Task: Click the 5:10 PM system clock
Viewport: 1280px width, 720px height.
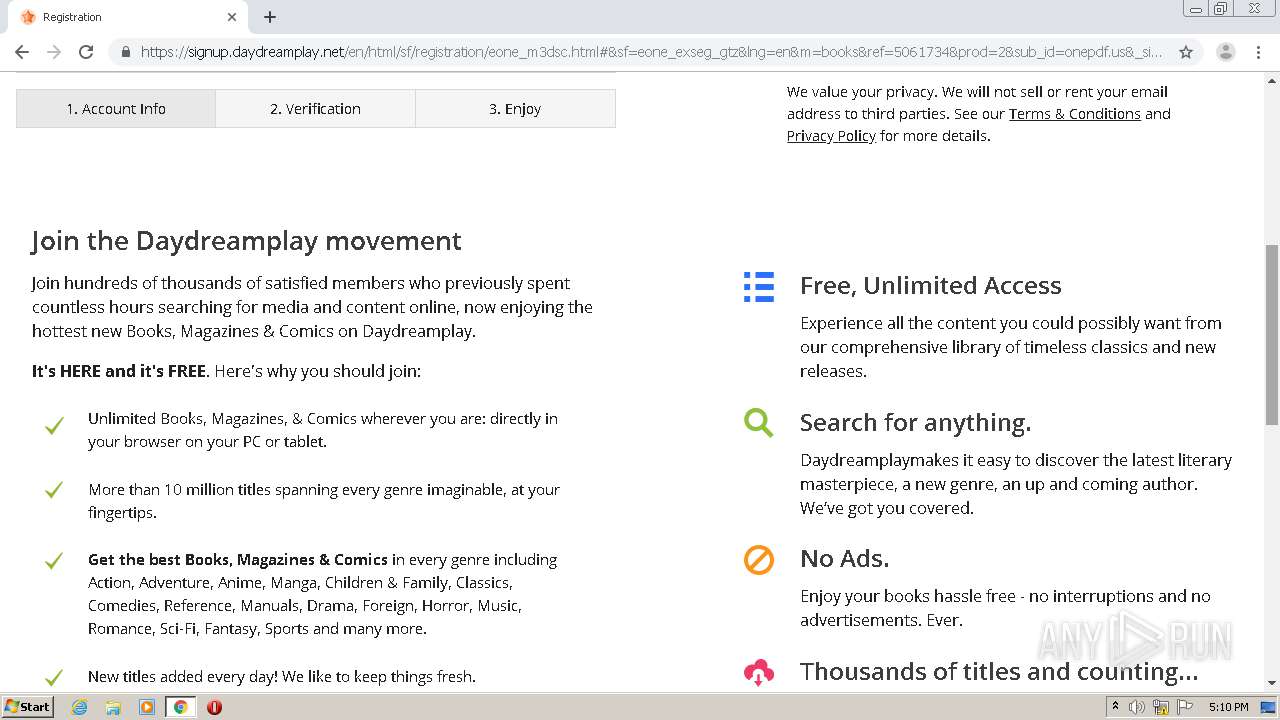Action: click(x=1228, y=707)
